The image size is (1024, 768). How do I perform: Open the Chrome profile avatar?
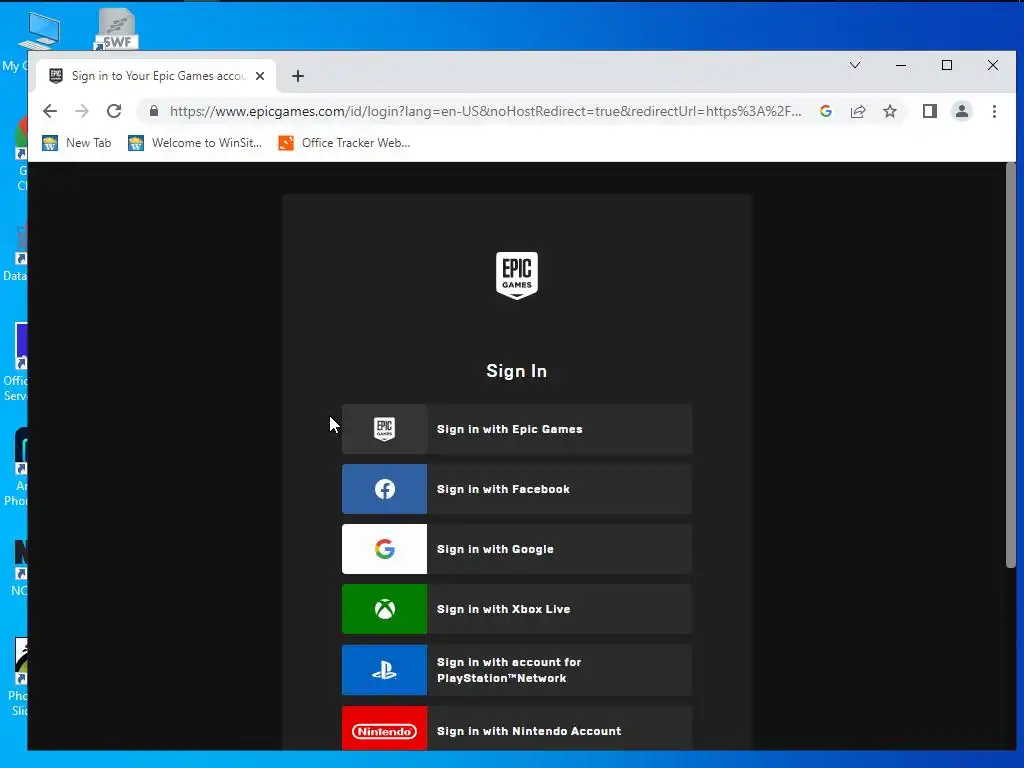point(961,111)
